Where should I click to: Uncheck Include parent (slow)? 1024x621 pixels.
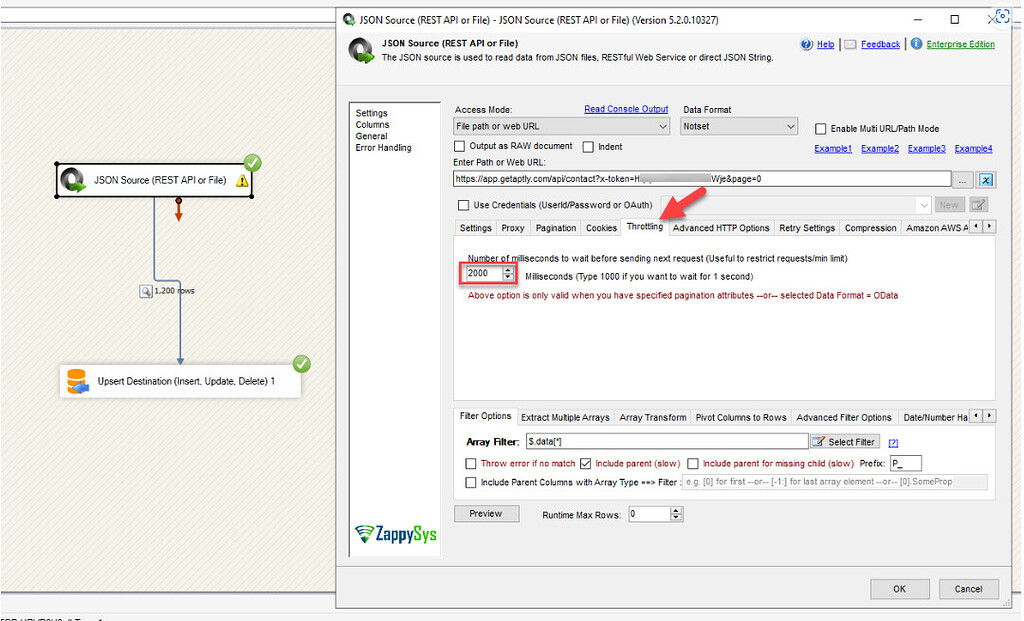pos(586,463)
